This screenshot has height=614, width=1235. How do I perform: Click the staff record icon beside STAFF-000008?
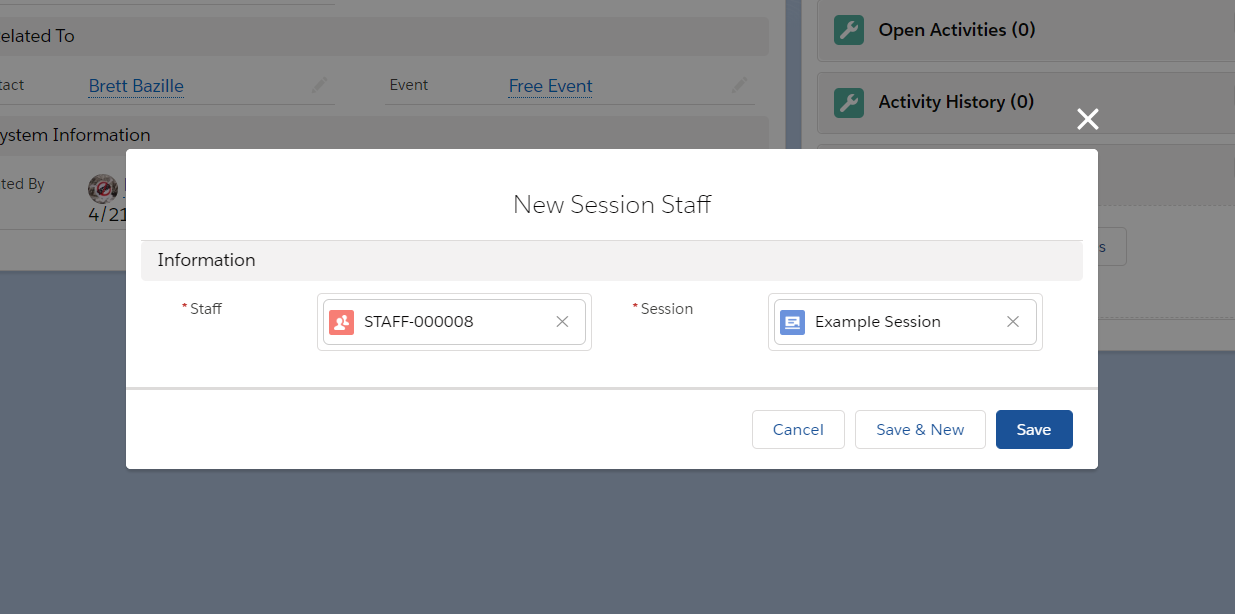342,322
